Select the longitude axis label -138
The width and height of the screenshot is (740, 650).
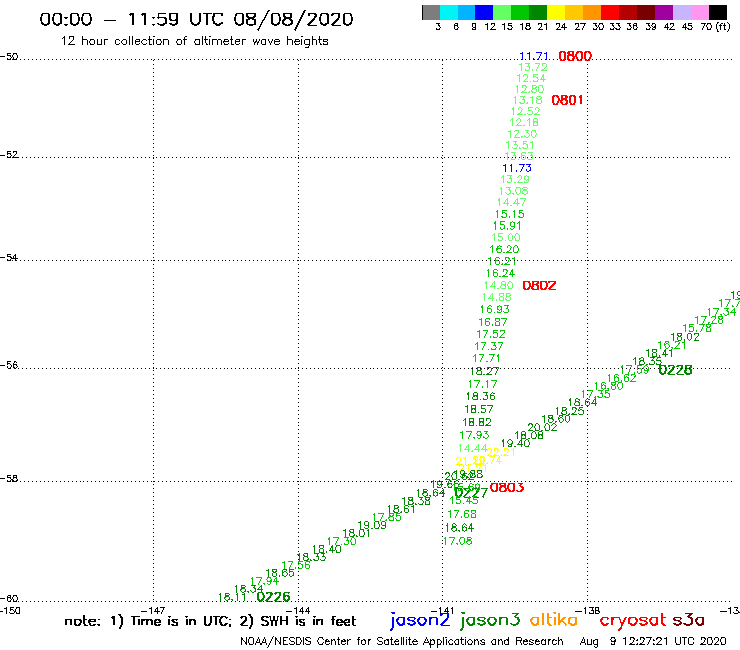pyautogui.click(x=588, y=611)
